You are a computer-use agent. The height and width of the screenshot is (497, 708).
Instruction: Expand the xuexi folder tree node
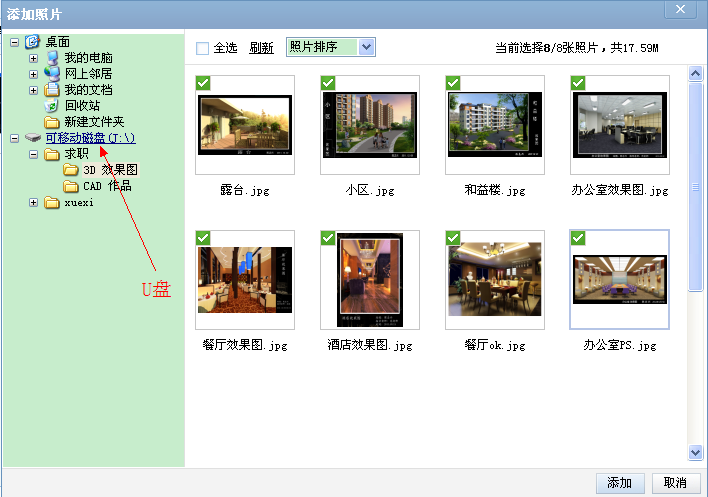pos(33,202)
